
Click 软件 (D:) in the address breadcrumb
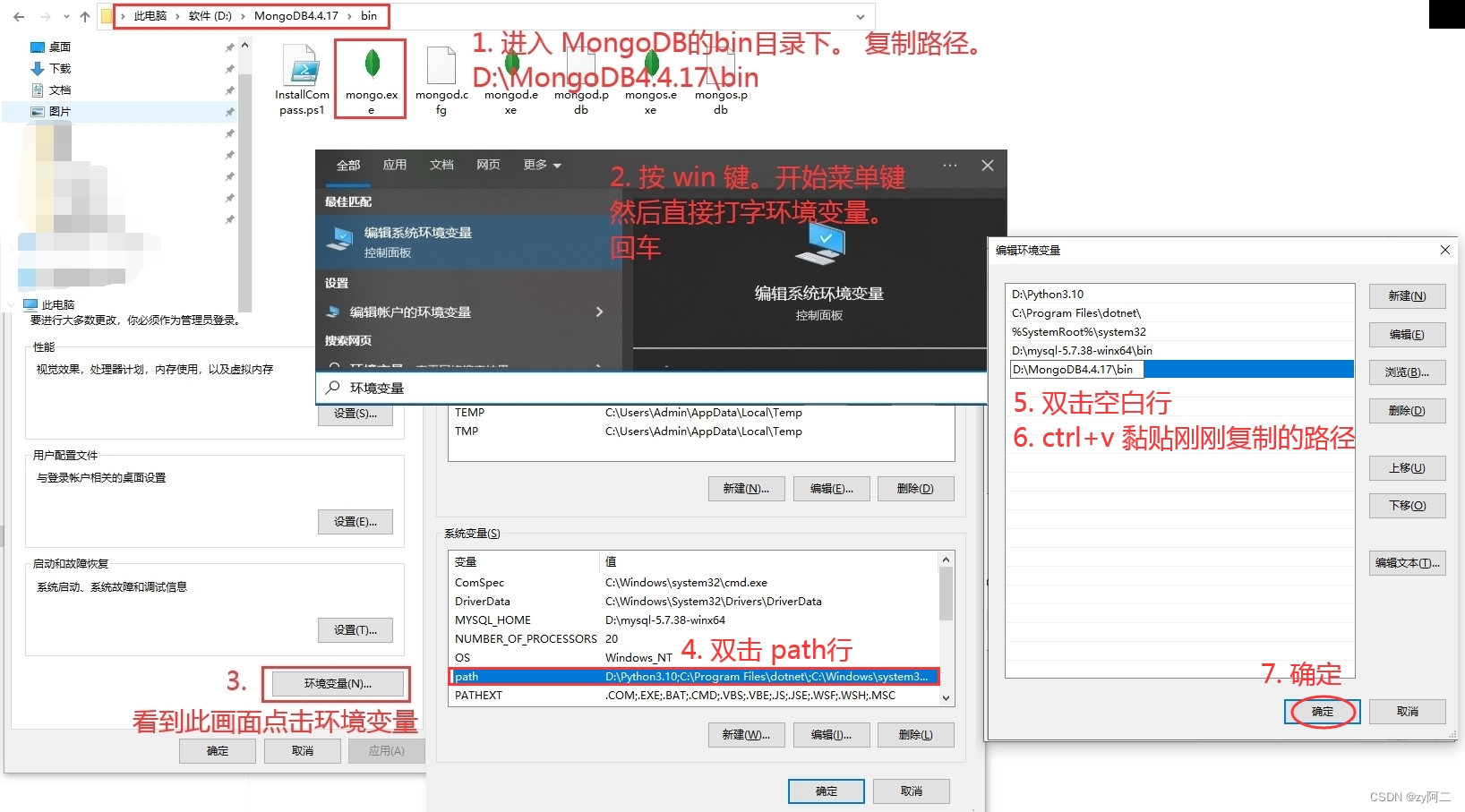click(x=210, y=16)
